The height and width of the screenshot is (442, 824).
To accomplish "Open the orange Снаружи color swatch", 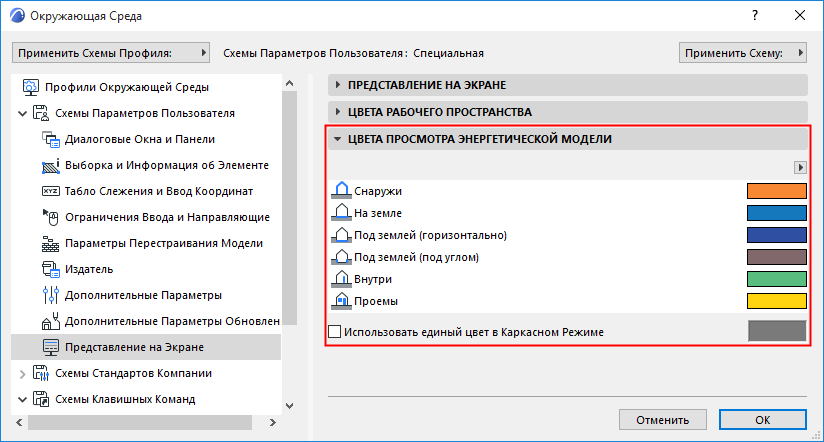I will click(x=777, y=191).
